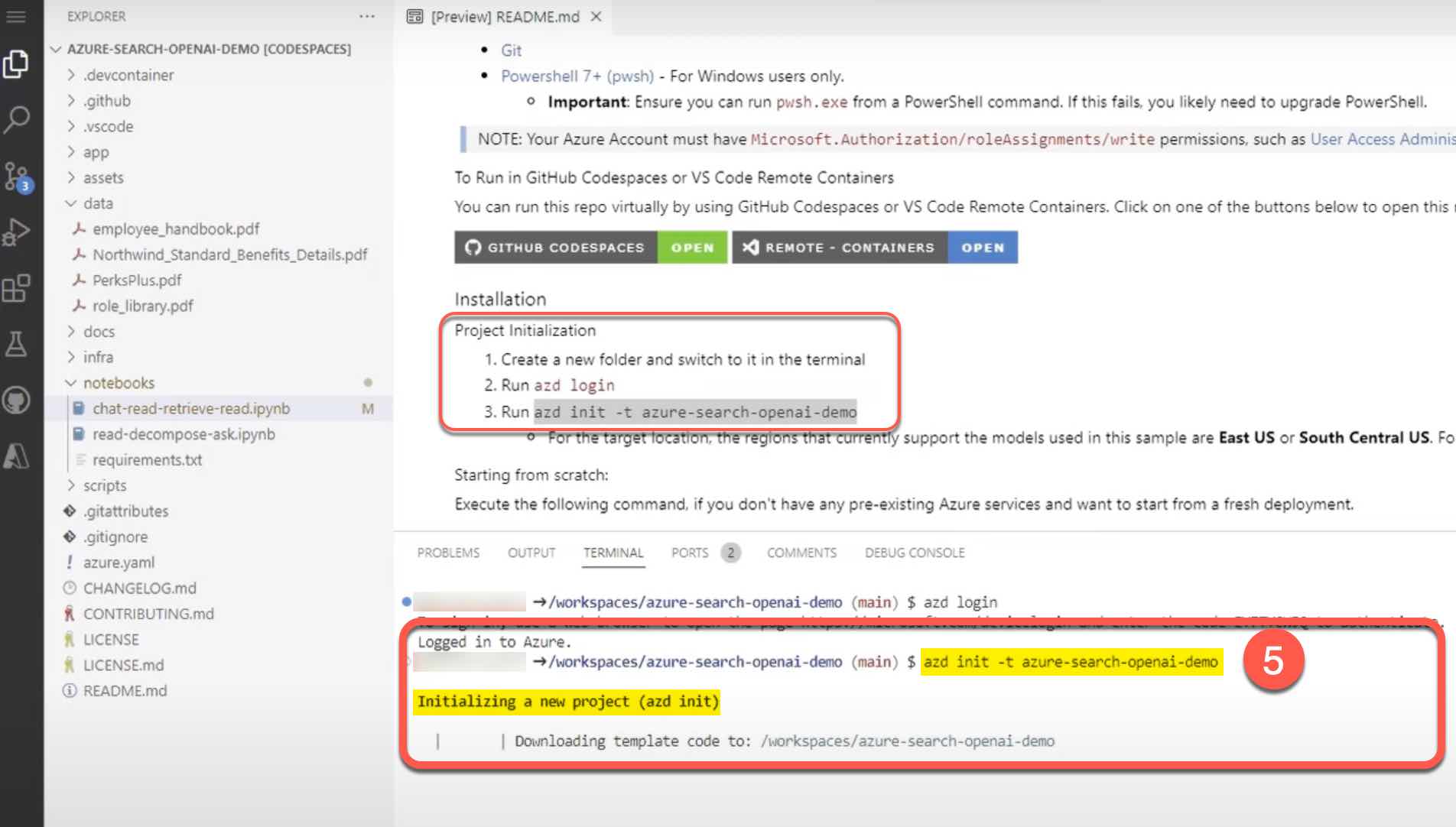The width and height of the screenshot is (1456, 827).
Task: Open read-decompose-ask.ipynb notebook
Action: pos(184,434)
